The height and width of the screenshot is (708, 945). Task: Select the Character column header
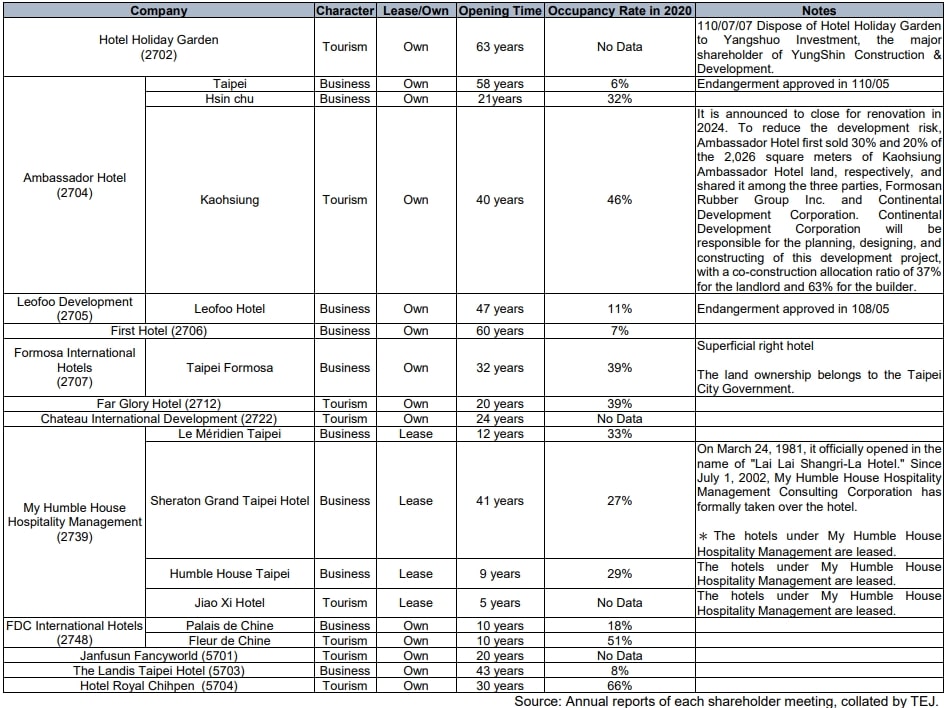pyautogui.click(x=345, y=11)
